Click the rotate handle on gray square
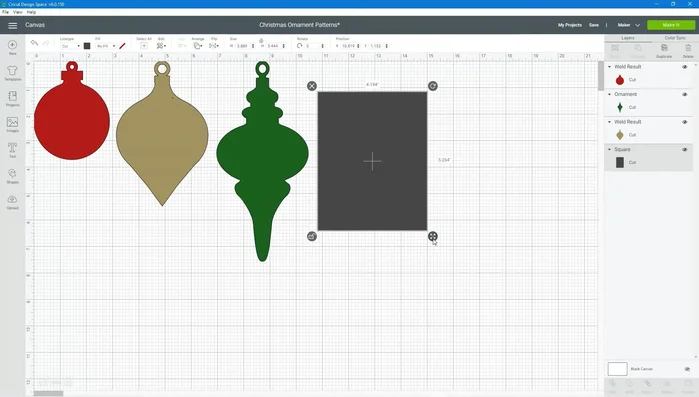699x397 pixels. (432, 86)
